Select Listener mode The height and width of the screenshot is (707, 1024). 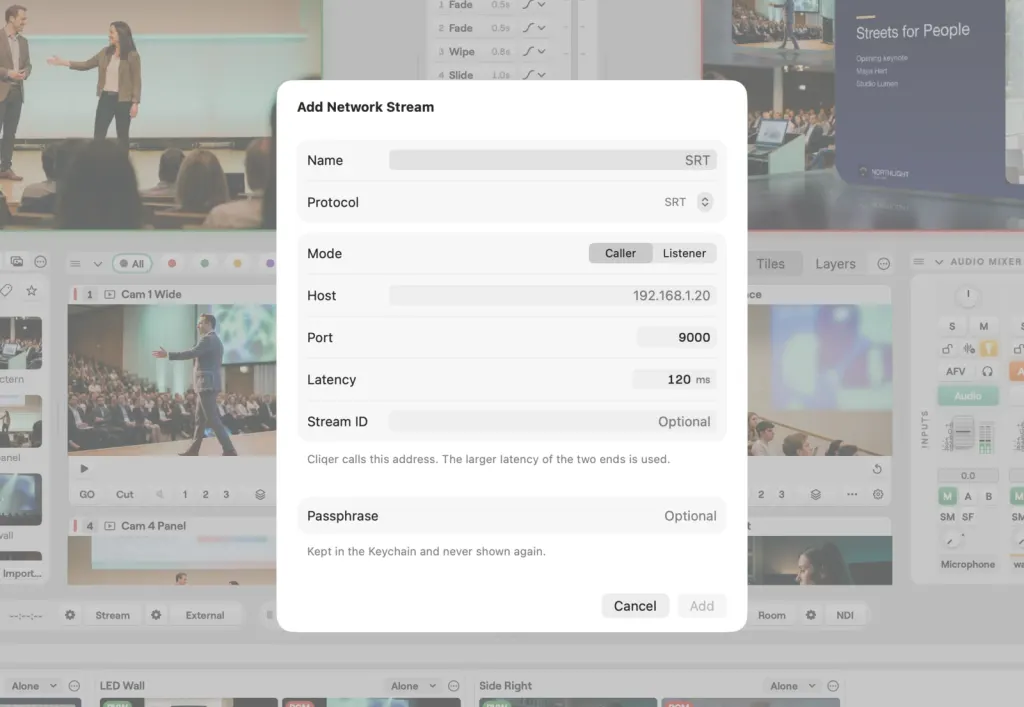pos(684,253)
